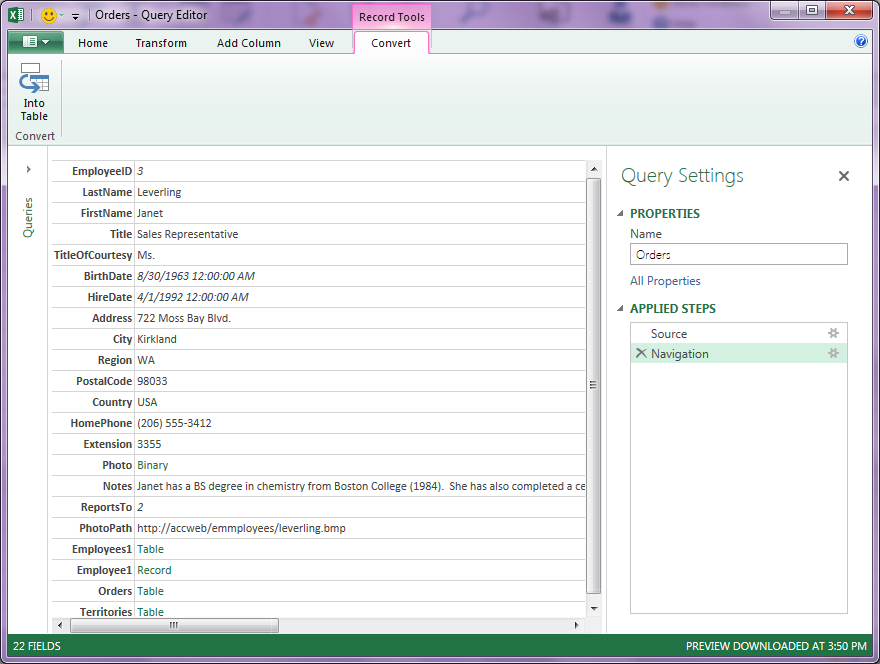Click the Name input field containing Orders
The image size is (880, 664).
pos(739,254)
